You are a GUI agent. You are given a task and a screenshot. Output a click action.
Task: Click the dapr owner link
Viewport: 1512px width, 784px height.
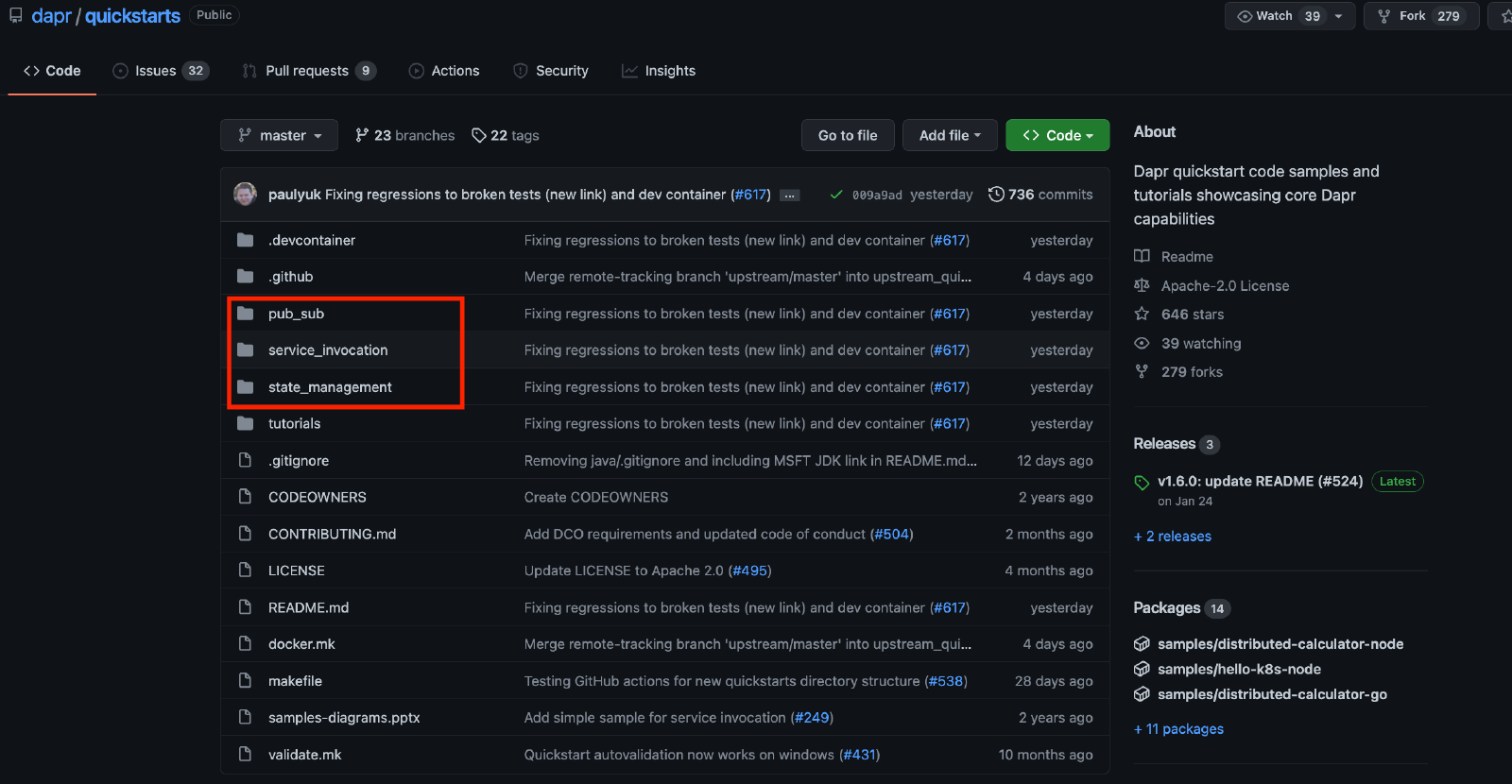coord(51,16)
